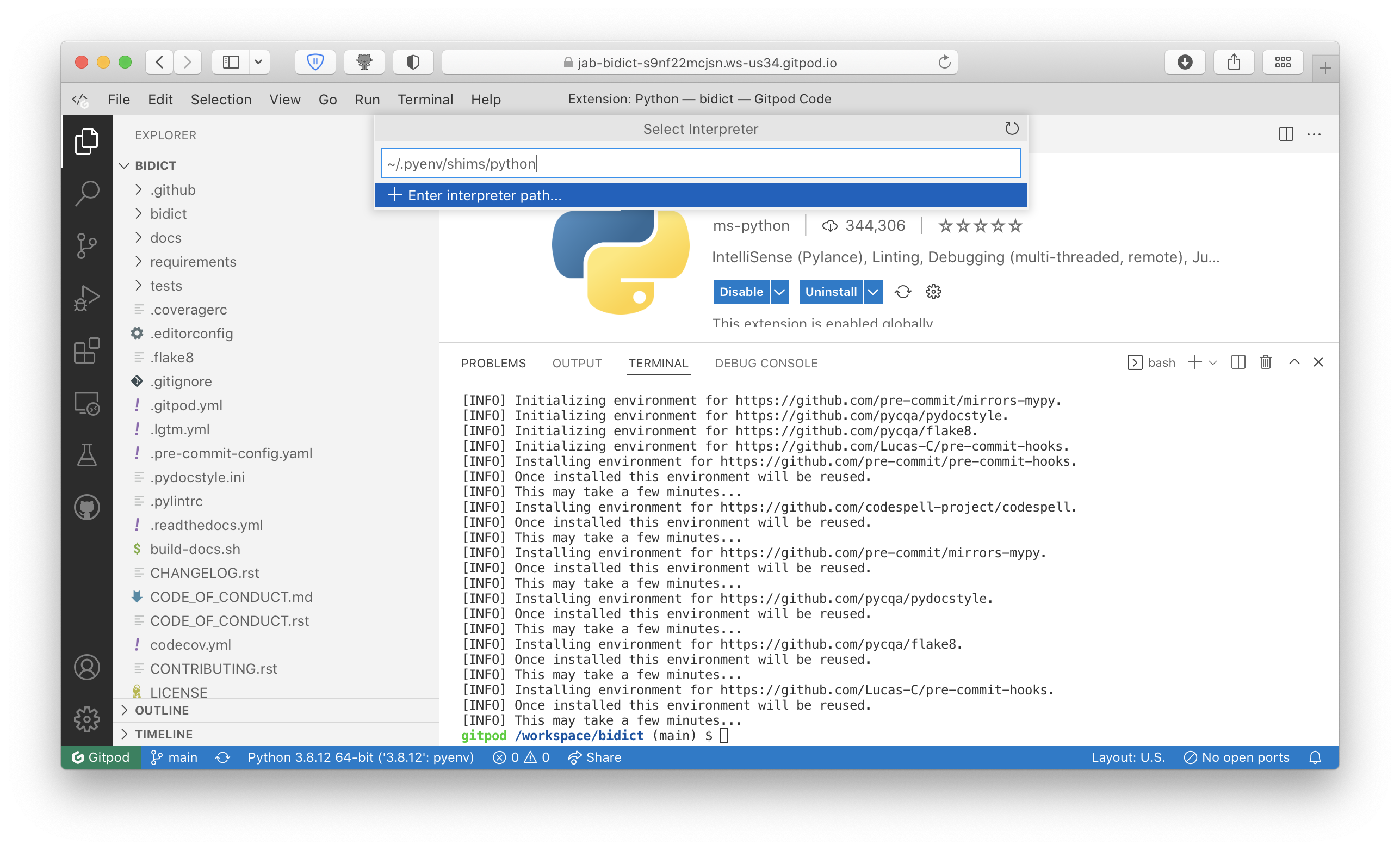Open the Run and Debug view
Viewport: 1400px width, 850px height.
87,298
